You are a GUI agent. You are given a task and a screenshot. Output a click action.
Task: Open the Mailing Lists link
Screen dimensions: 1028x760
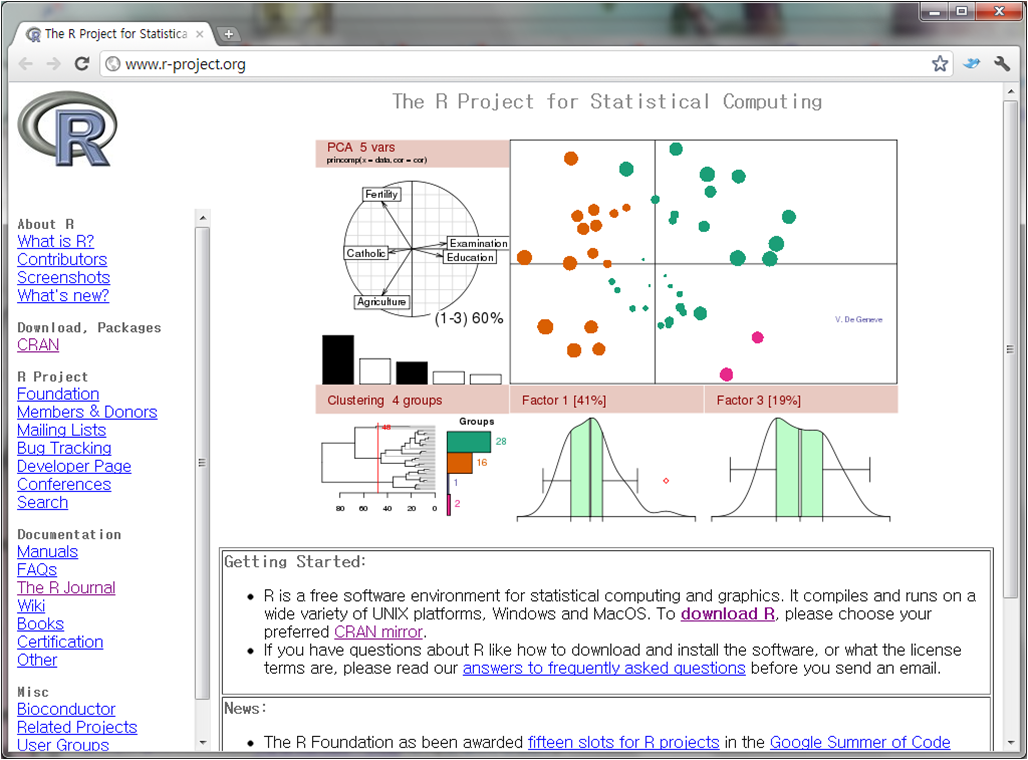tap(62, 430)
